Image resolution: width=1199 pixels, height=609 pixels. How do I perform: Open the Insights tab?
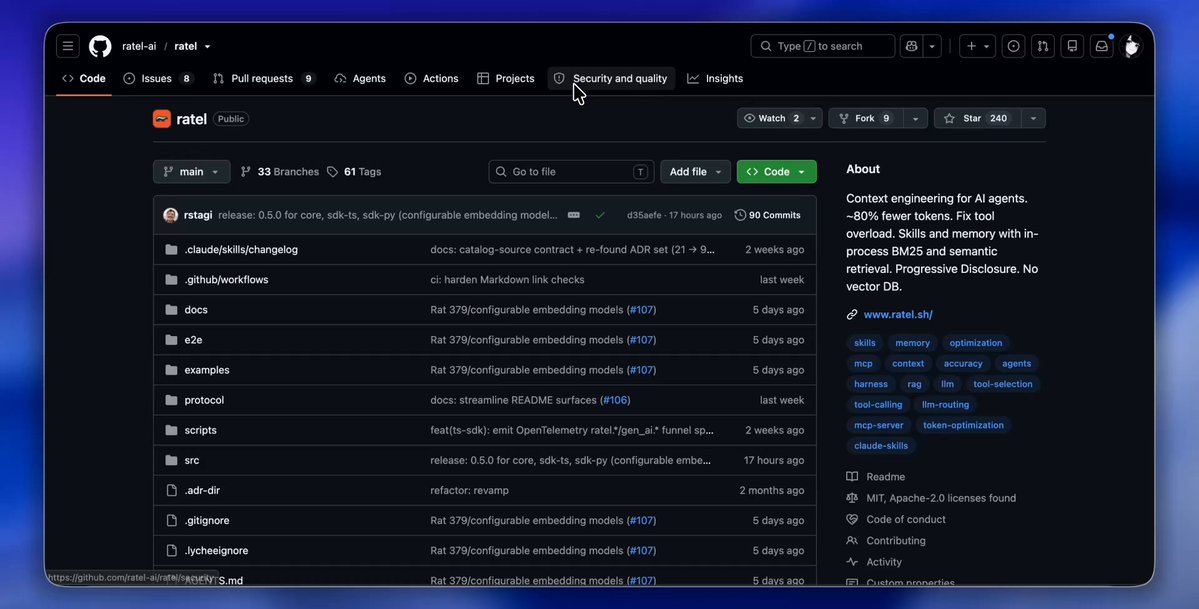[x=715, y=78]
